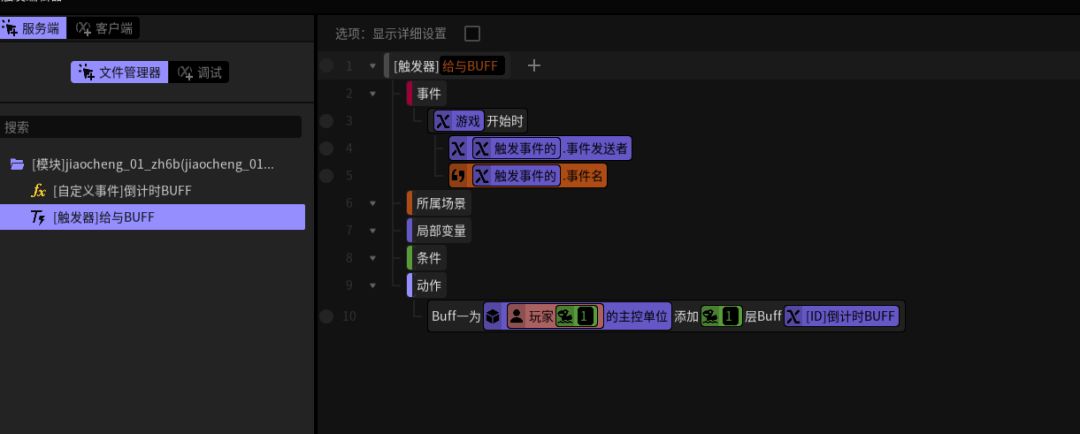
Task: Toggle breakpoint dot on line 3
Action: click(x=326, y=121)
